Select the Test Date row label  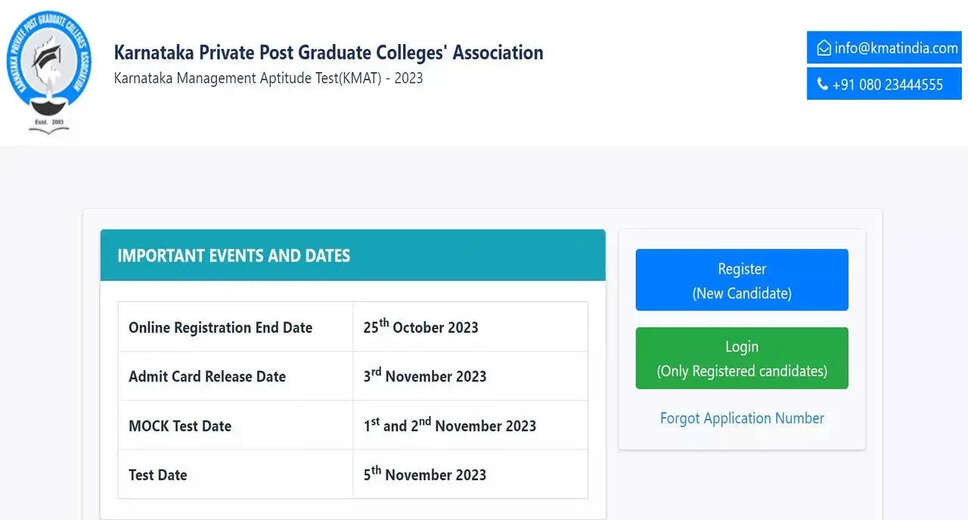[158, 474]
